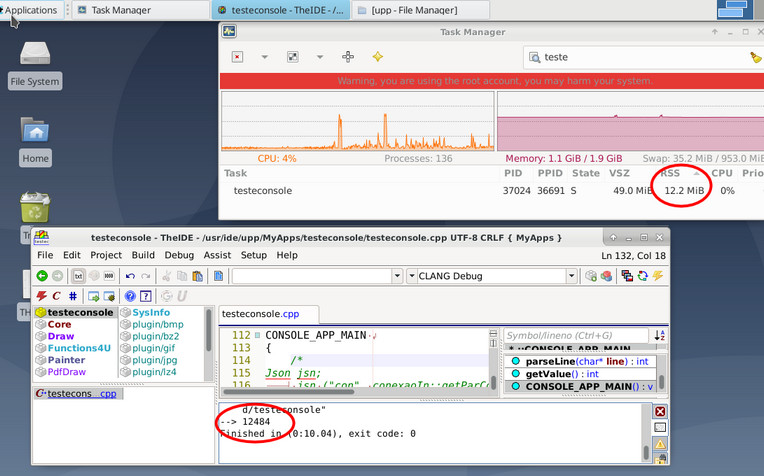764x476 pixels.
Task: Click the blue Help question mark icon
Action: tap(129, 296)
